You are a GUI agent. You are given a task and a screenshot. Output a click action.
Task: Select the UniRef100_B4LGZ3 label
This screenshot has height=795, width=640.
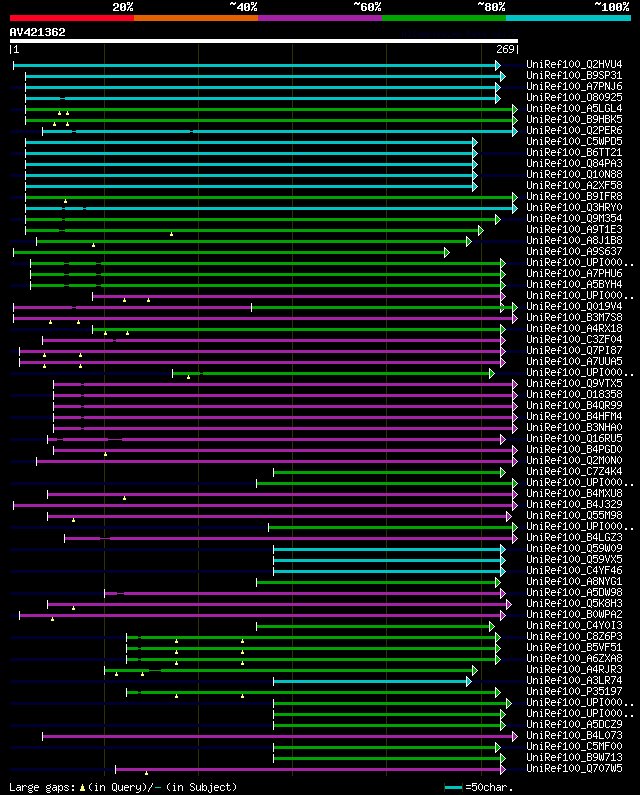point(574,537)
